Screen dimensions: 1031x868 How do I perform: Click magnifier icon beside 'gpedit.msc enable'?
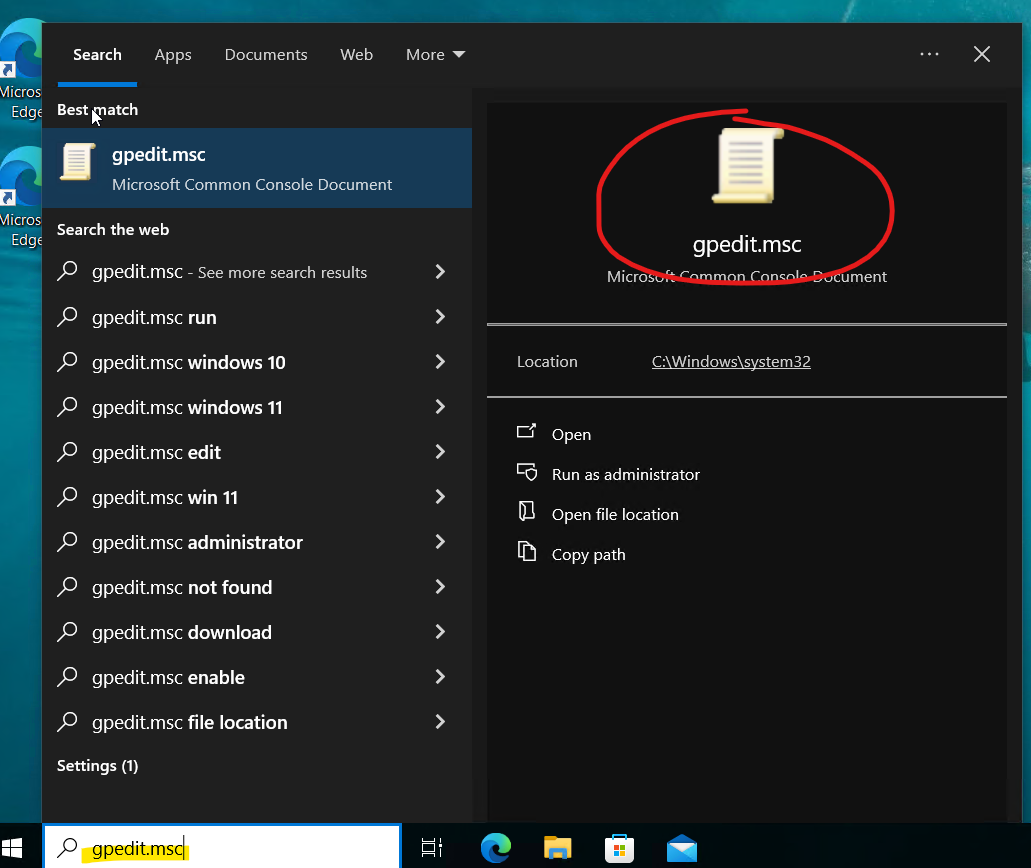(67, 677)
